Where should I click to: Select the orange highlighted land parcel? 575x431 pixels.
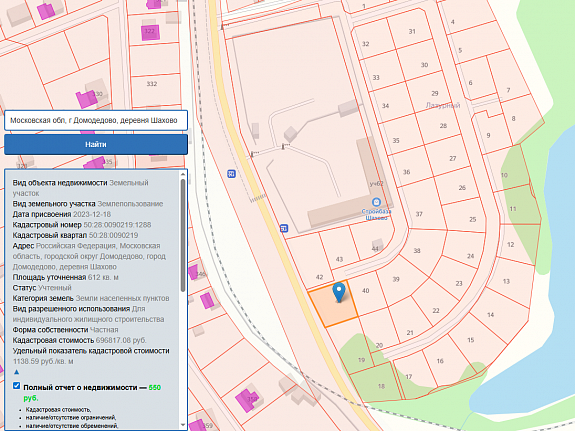[x=333, y=304]
